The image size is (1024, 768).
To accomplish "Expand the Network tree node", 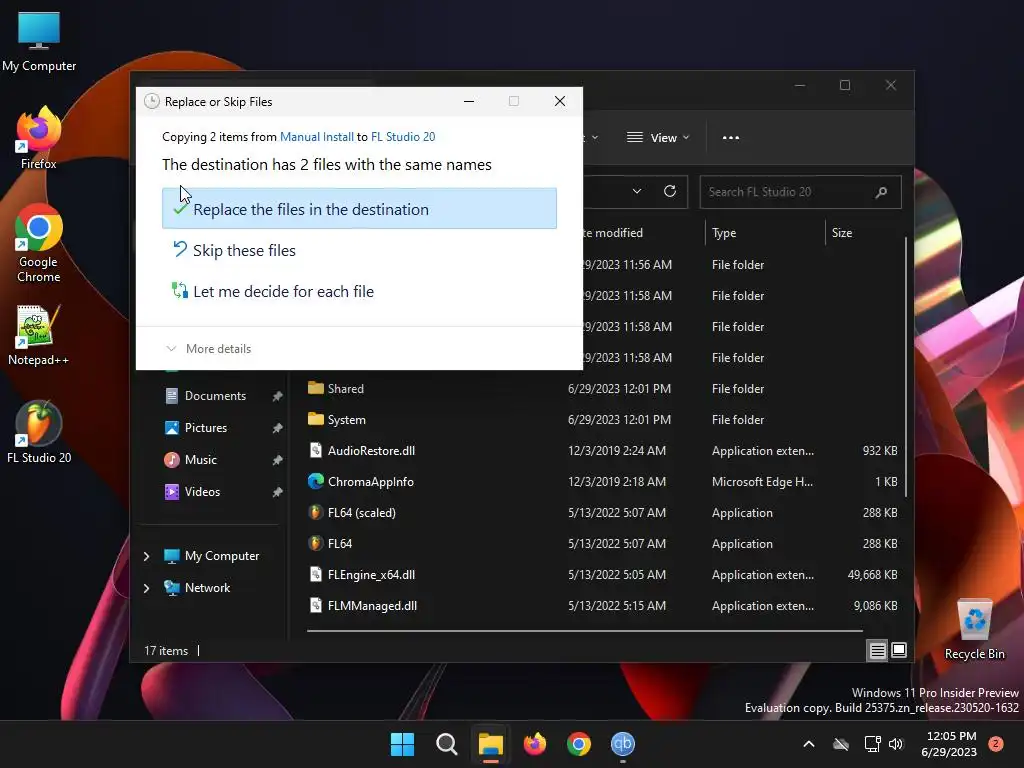I will click(x=146, y=588).
